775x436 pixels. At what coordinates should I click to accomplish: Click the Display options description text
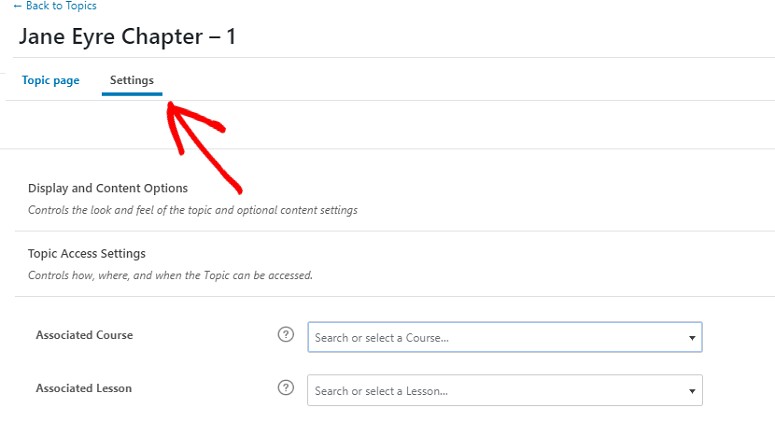[192, 211]
